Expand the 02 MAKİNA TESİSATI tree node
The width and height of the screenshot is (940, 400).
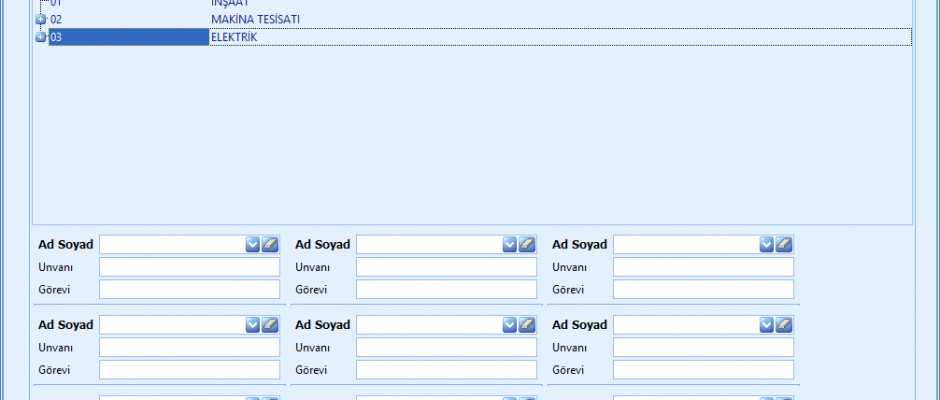coord(41,20)
